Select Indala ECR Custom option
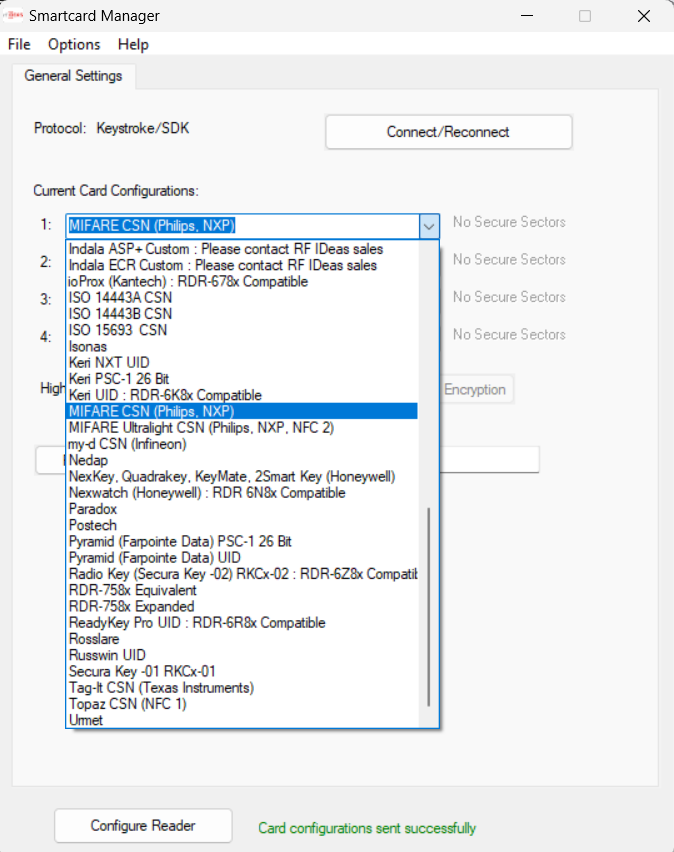Screen dimensions: 674x852 (x=242, y=265)
